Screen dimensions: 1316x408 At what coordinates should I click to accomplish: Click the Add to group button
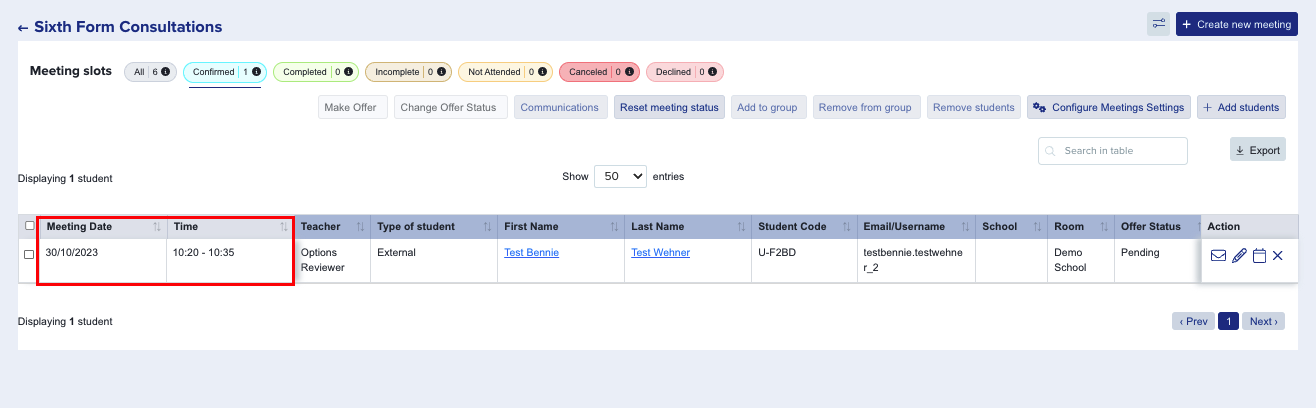click(x=767, y=107)
